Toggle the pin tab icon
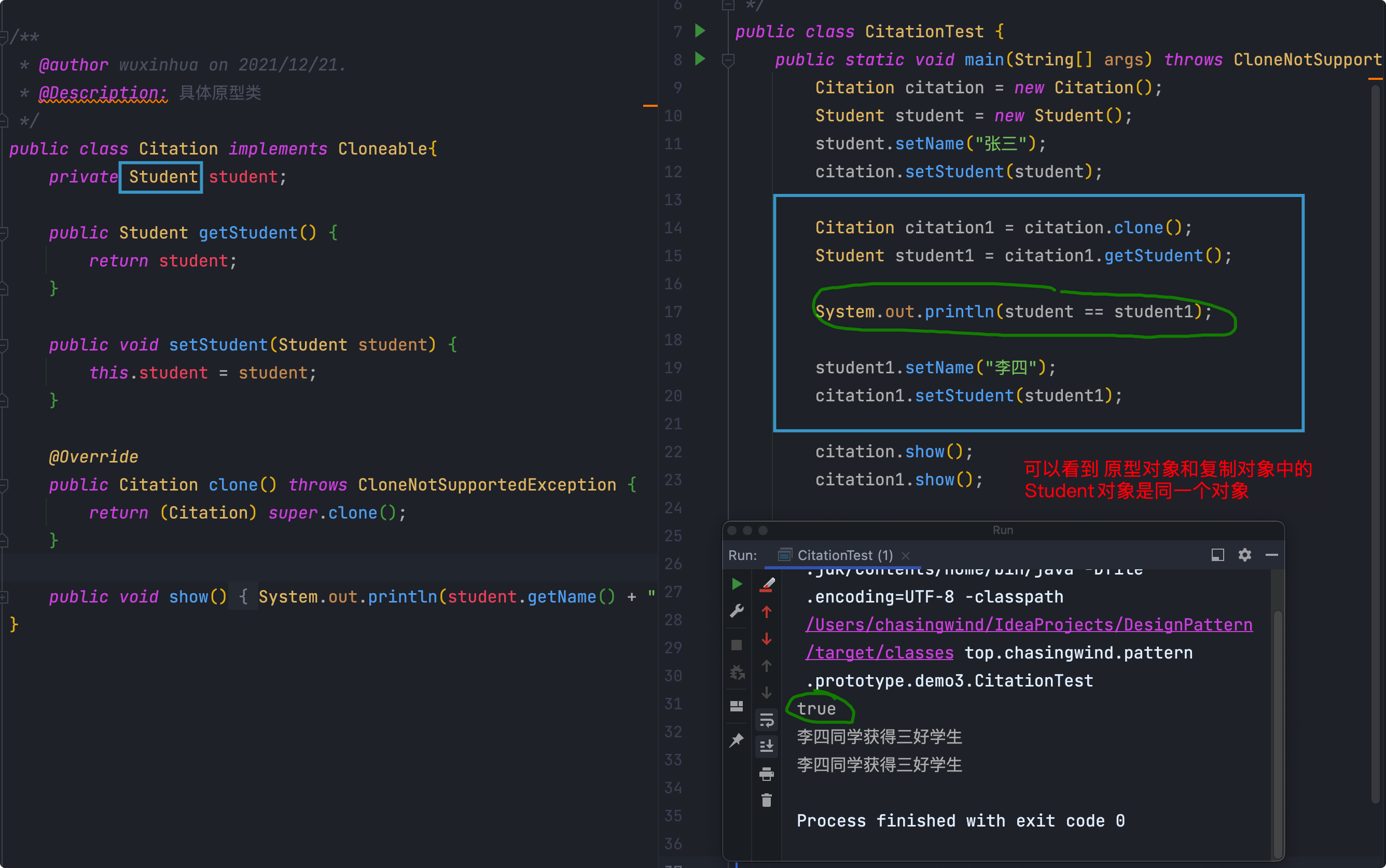The width and height of the screenshot is (1386, 868). [737, 740]
